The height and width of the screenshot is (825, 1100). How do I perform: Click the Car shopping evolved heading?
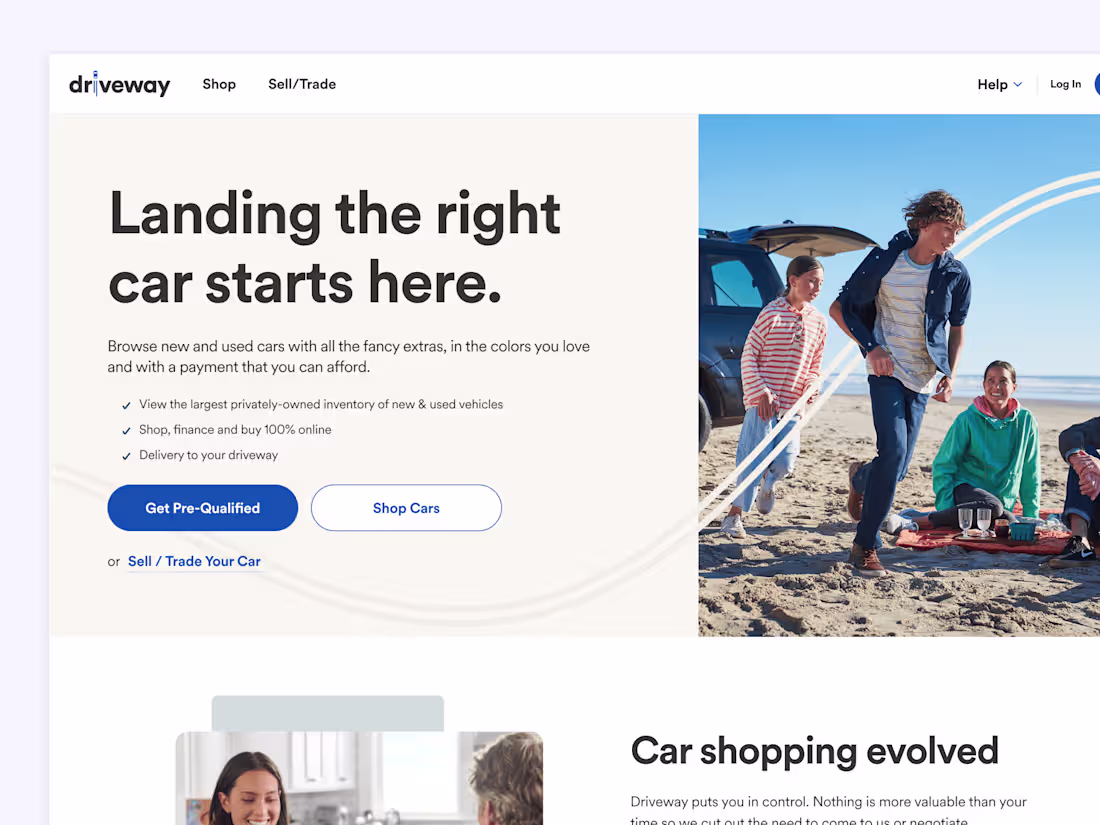point(814,751)
